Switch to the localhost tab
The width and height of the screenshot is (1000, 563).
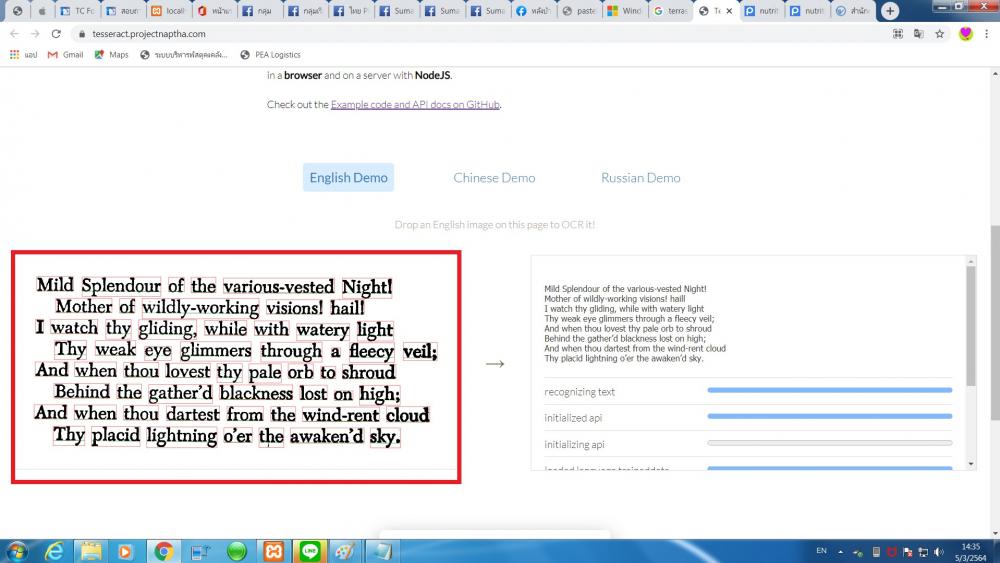(168, 11)
